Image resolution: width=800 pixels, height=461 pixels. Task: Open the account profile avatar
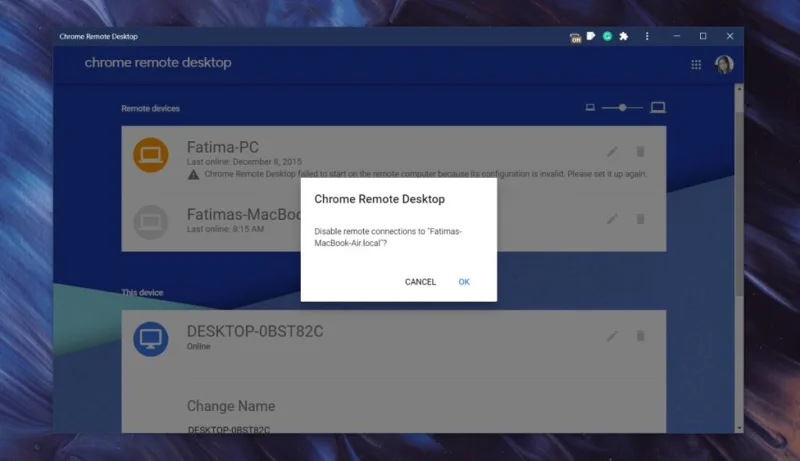724,64
